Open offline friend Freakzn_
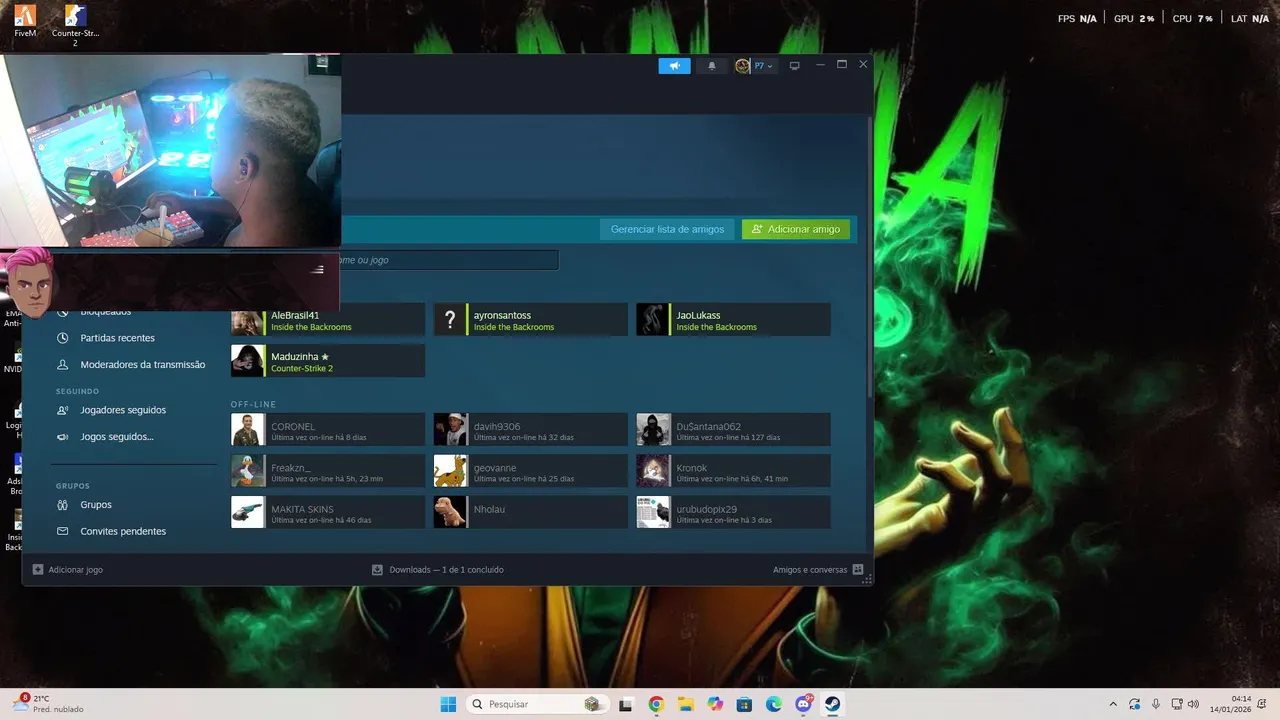Screen dimensions: 1280x720 coord(328,471)
